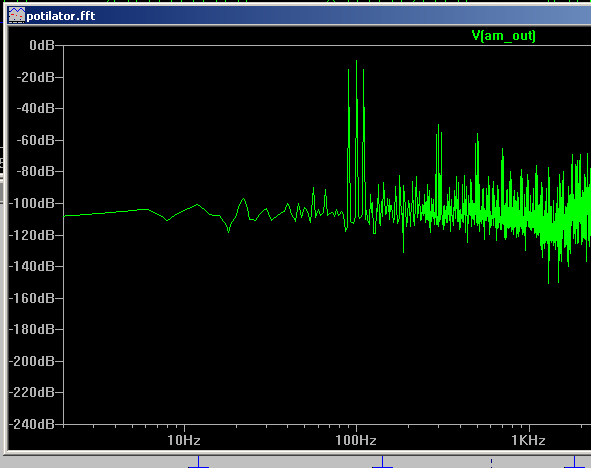The height and width of the screenshot is (468, 591).
Task: Click the -60dB axis label
Action: click(x=36, y=140)
